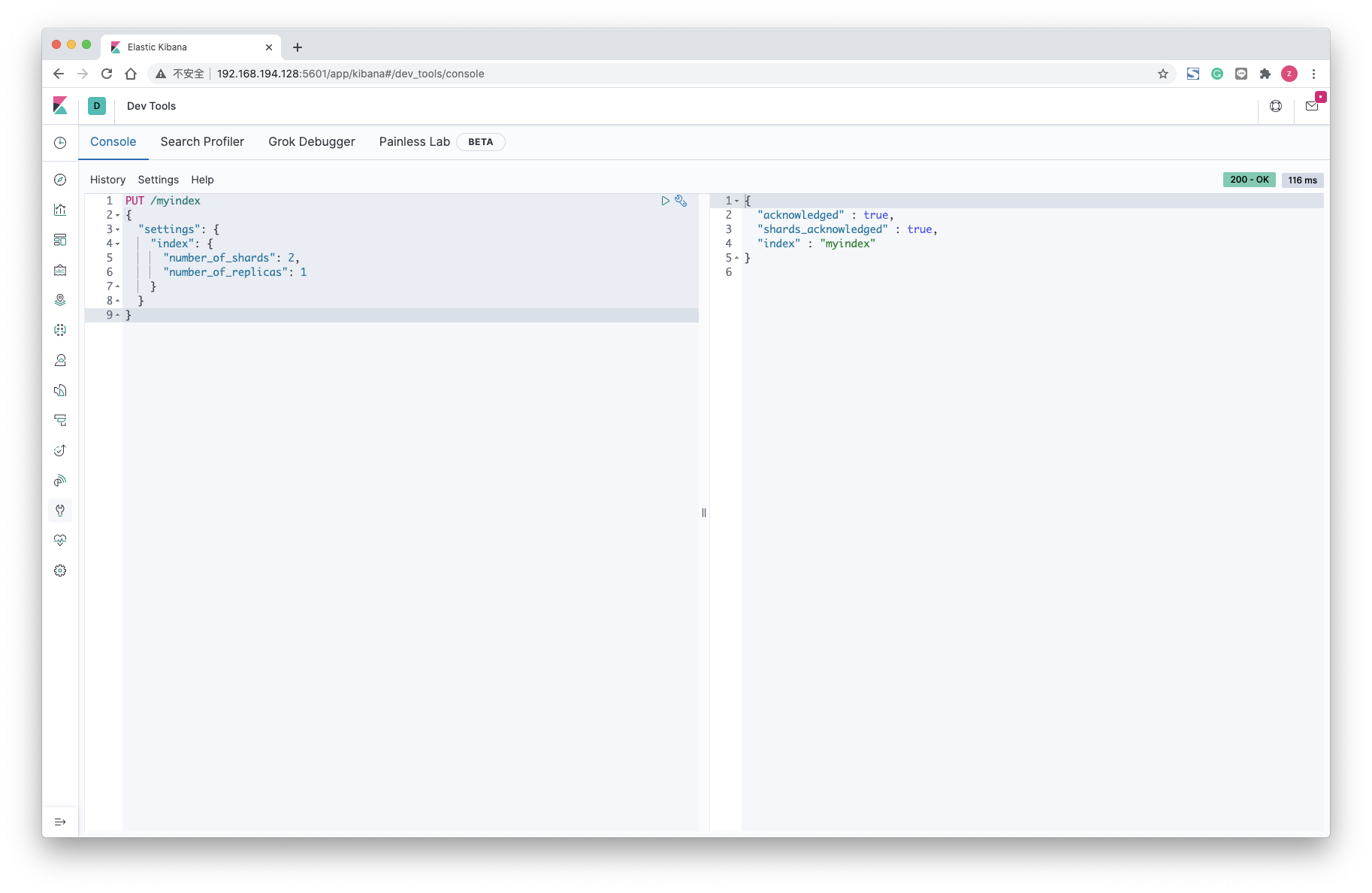Click the Kibana logo

60,106
